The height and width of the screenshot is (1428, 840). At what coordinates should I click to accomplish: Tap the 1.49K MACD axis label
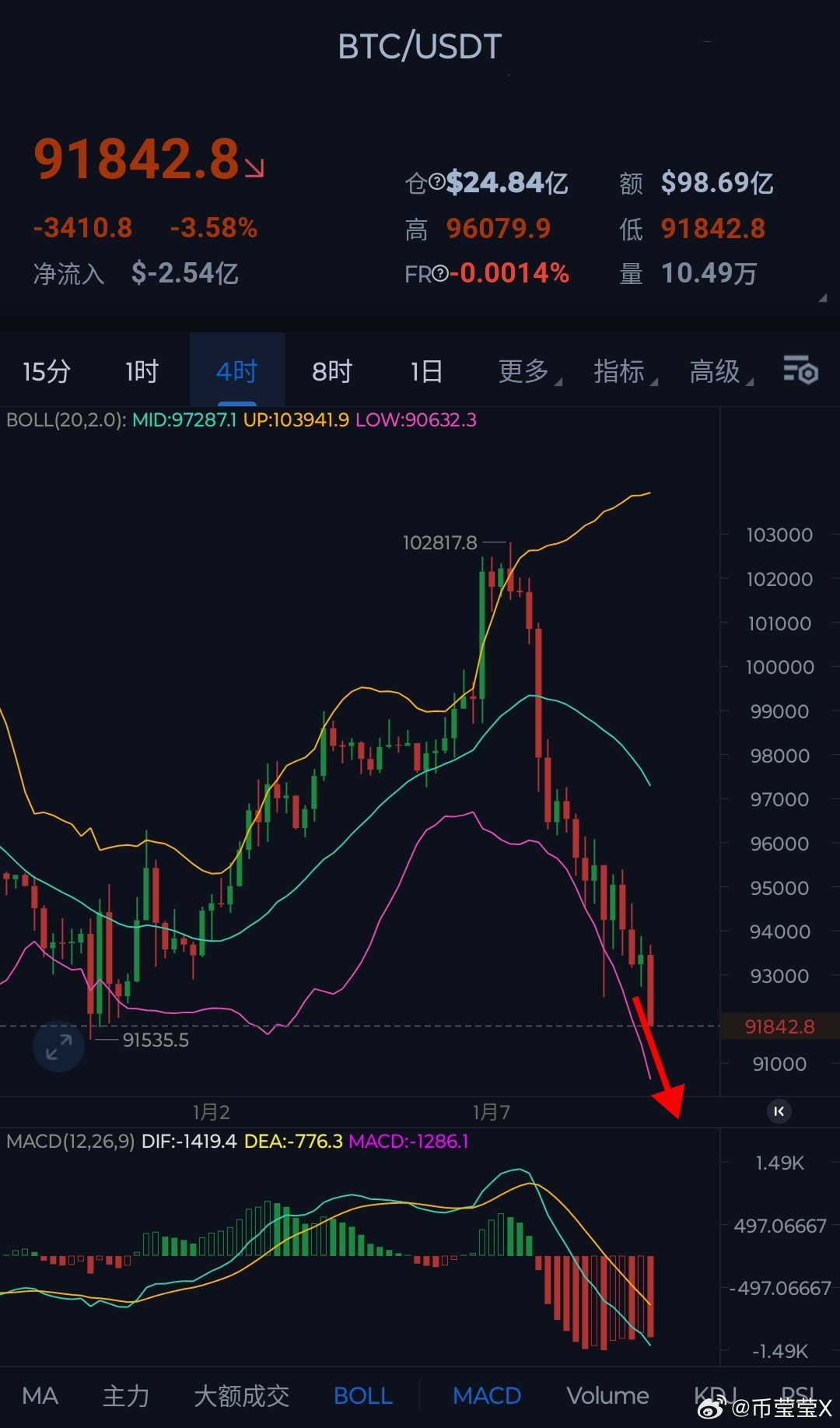pos(779,1163)
